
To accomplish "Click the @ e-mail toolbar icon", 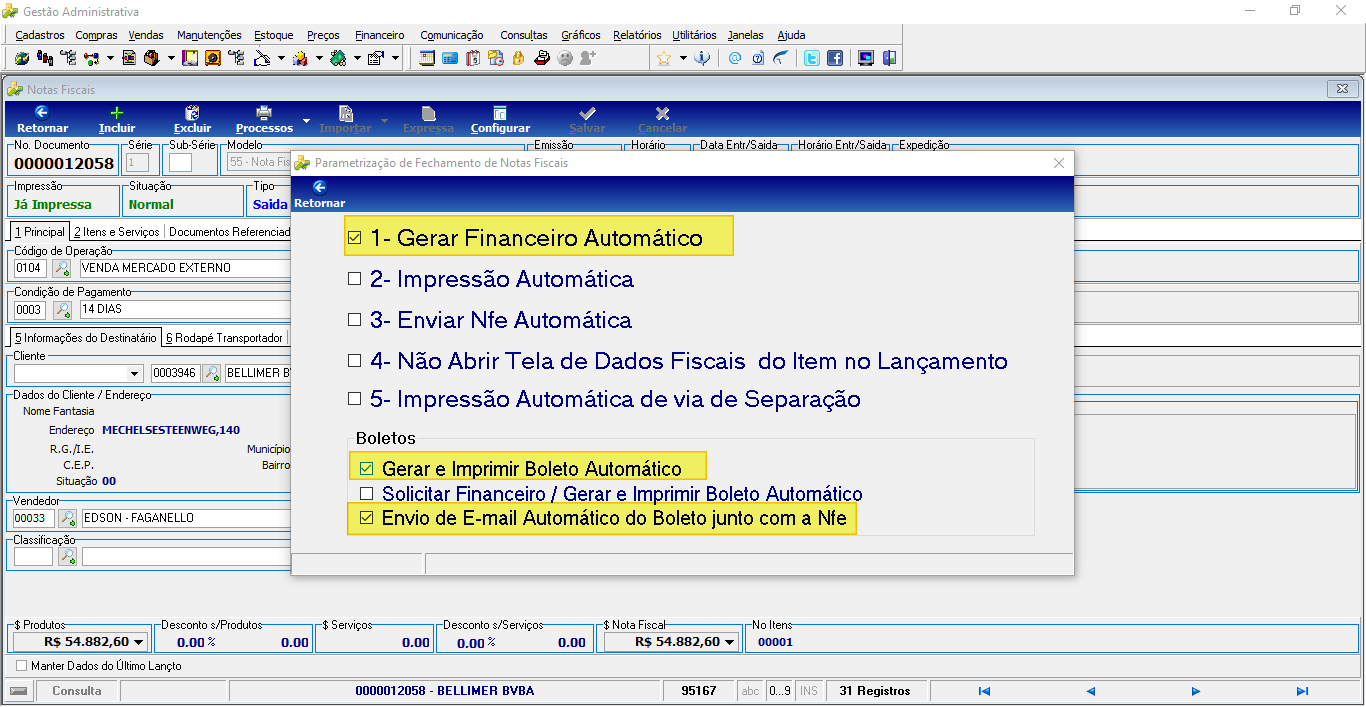I will click(x=735, y=58).
